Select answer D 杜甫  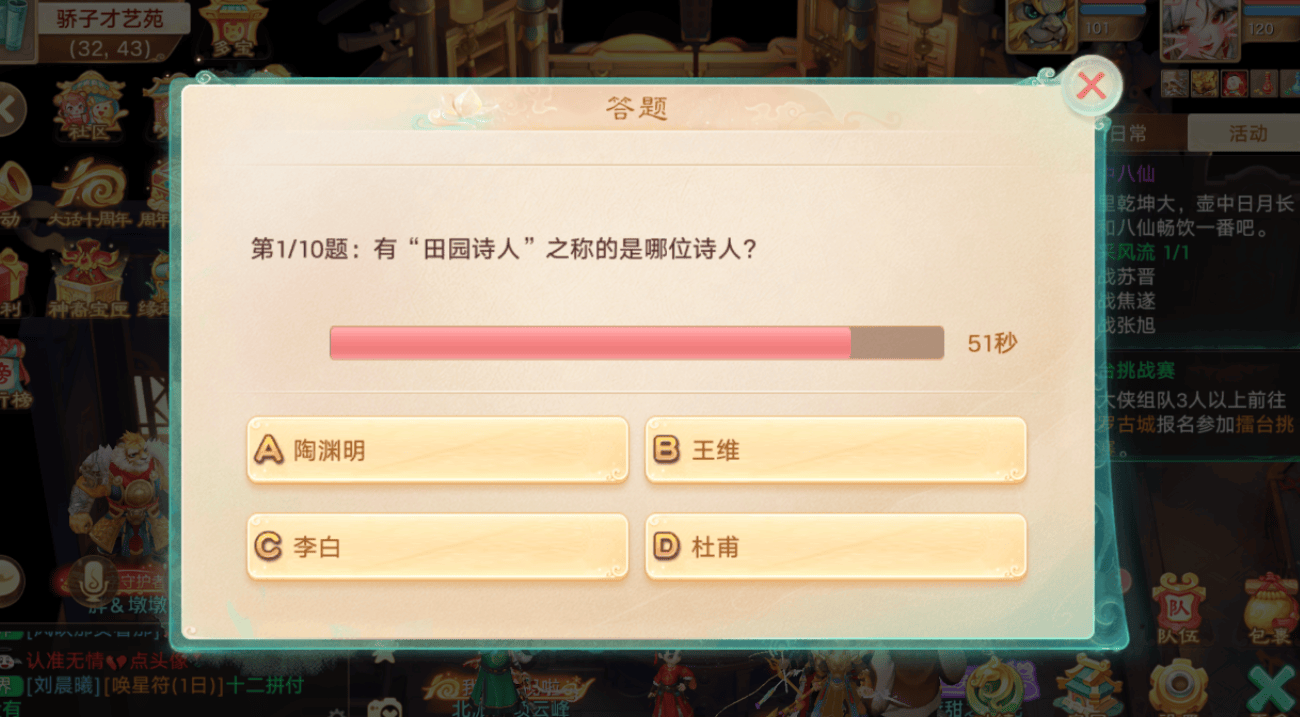click(835, 547)
